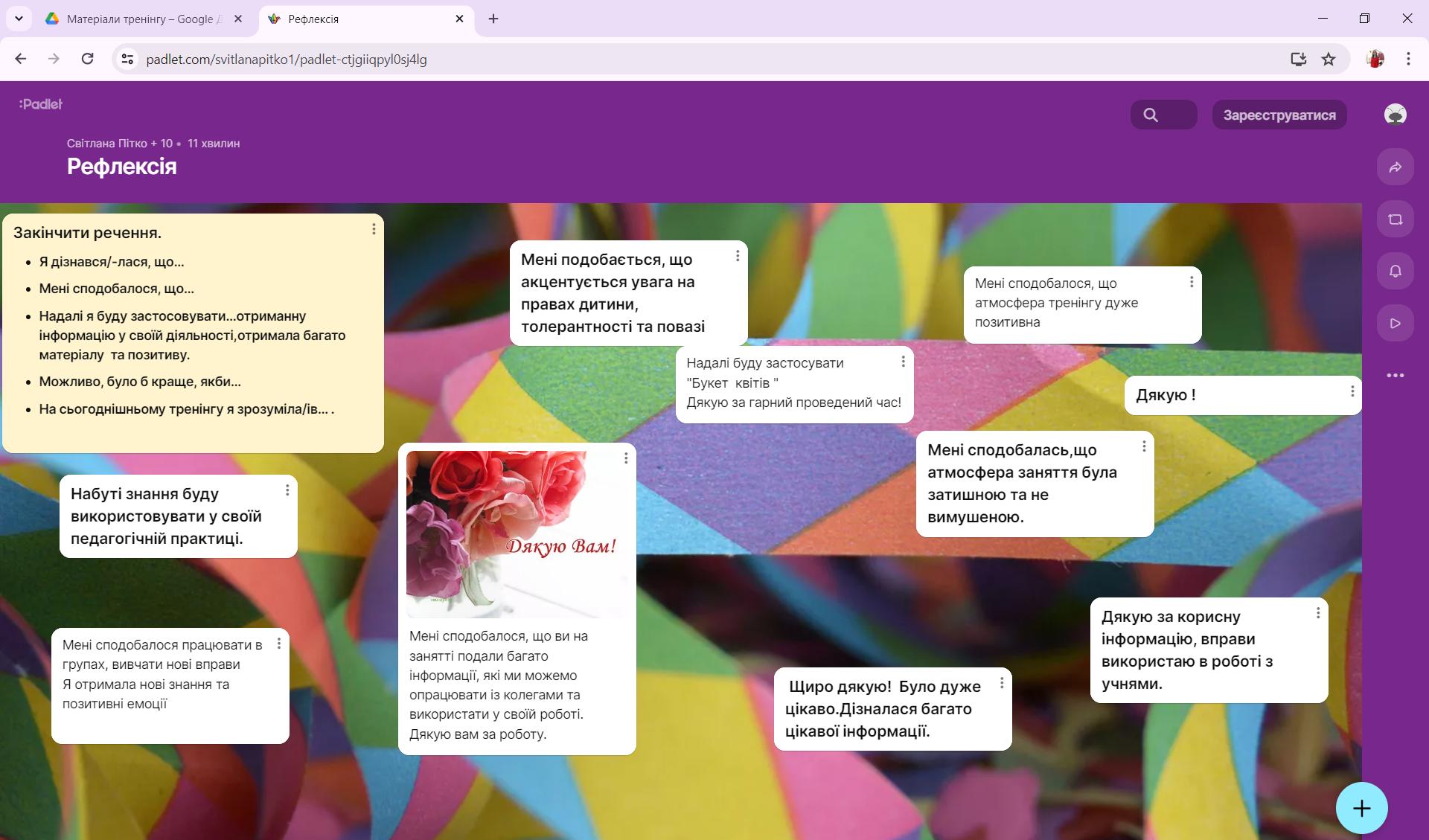Click the plus button to add post
This screenshot has height=840, width=1429.
1361,808
